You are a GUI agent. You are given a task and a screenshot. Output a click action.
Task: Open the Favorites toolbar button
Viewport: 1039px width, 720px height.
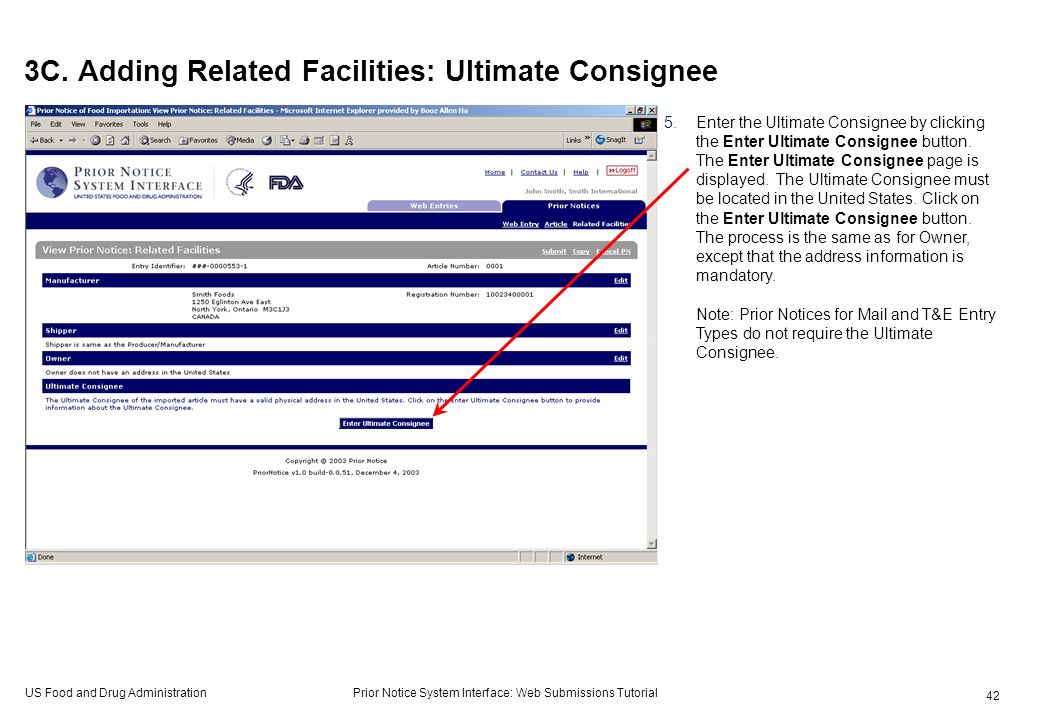point(197,140)
